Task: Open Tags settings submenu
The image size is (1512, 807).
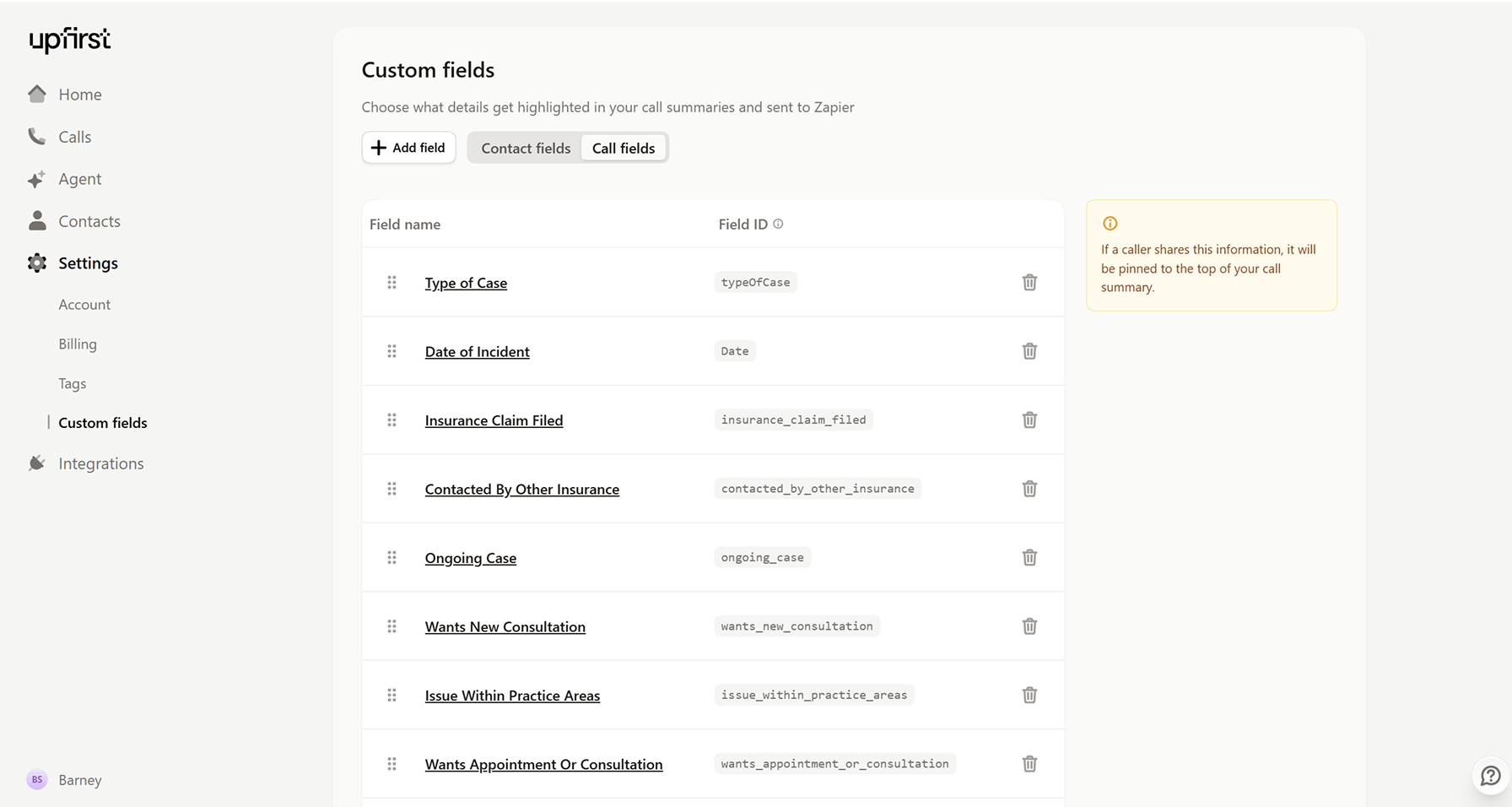Action: (x=73, y=383)
